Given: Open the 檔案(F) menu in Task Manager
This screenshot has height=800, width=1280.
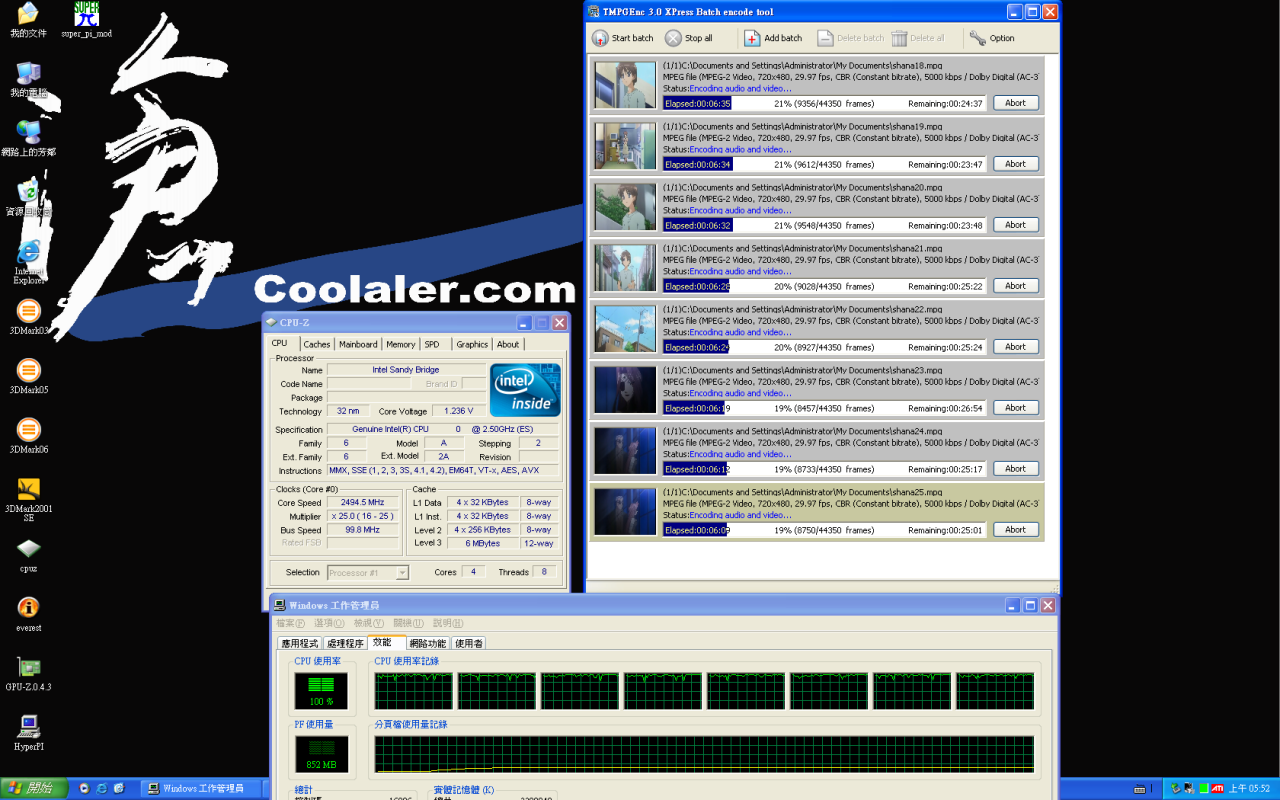Looking at the screenshot, I should [x=291, y=623].
